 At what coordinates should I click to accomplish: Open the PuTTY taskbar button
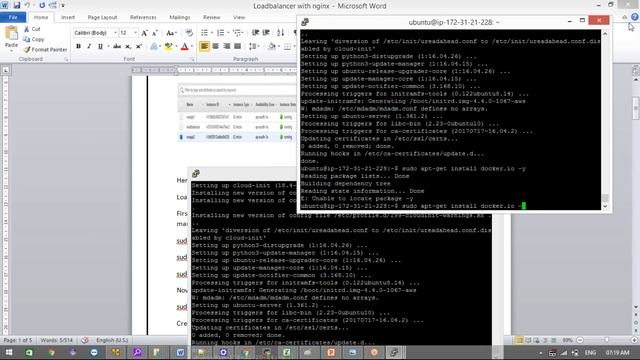pyautogui.click(x=393, y=352)
